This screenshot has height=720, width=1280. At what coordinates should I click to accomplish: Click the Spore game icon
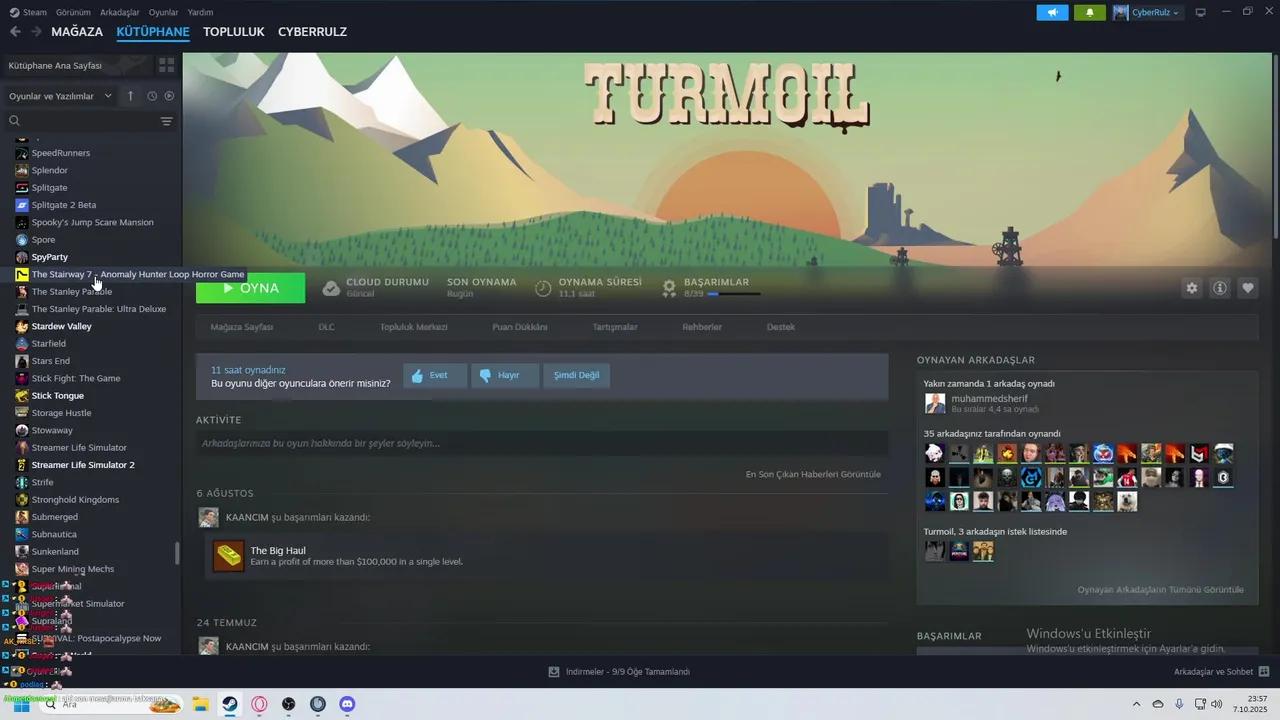pos(22,240)
